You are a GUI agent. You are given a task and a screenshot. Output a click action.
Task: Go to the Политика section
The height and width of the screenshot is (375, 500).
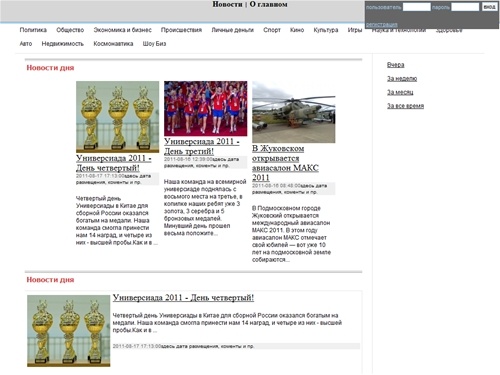pos(33,30)
